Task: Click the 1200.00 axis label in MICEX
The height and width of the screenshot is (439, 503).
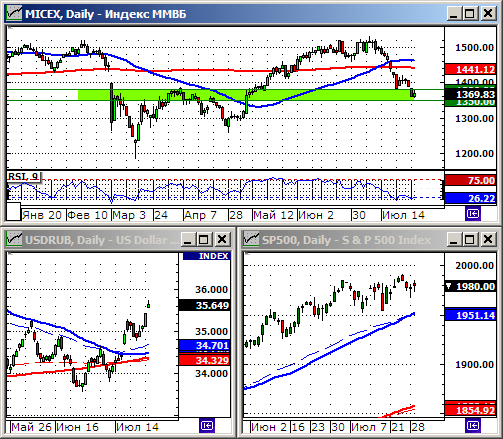Action: click(474, 154)
